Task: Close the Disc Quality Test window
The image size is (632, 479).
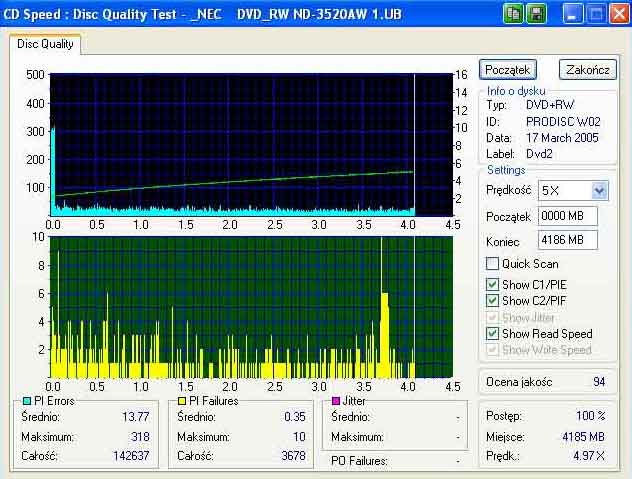Action: 619,14
